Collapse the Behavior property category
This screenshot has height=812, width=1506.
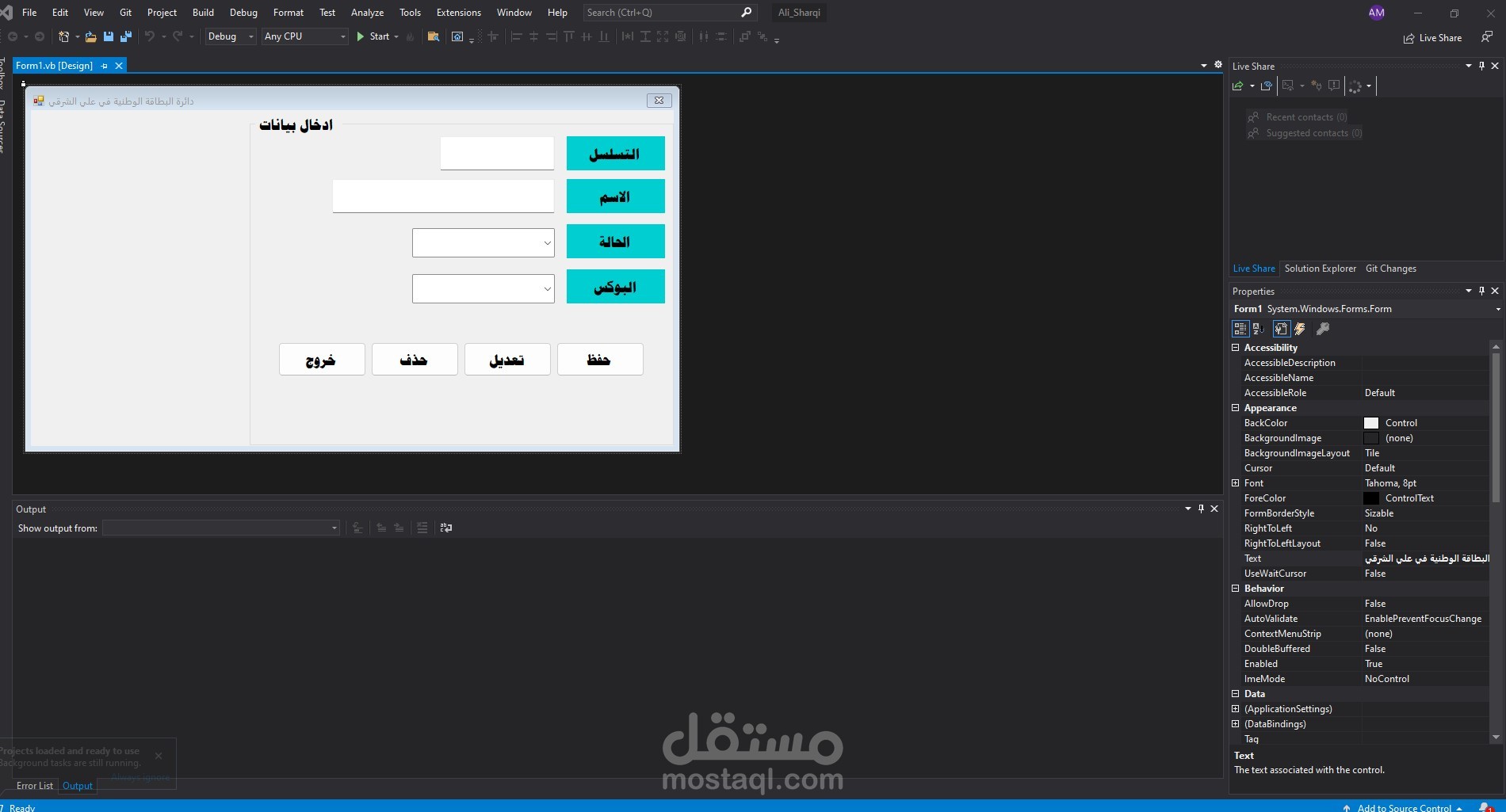point(1236,588)
